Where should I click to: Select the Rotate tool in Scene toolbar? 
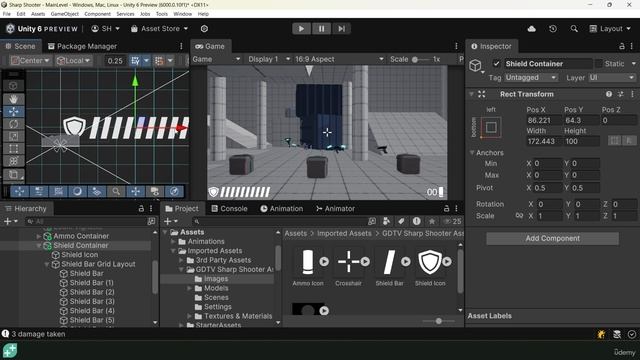pos(13,124)
